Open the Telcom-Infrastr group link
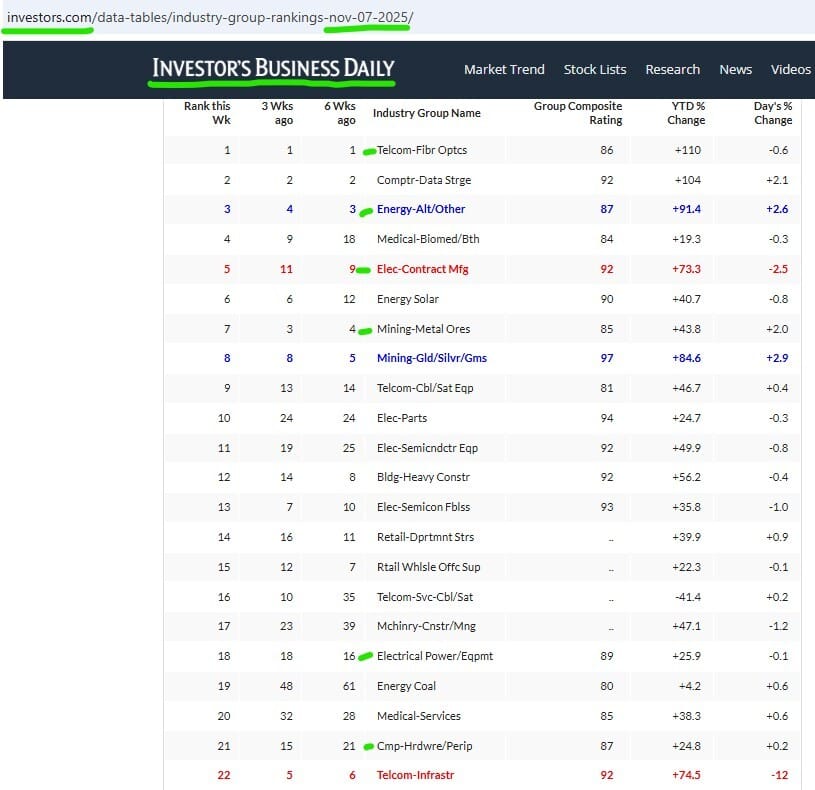Image resolution: width=815 pixels, height=790 pixels. point(415,775)
